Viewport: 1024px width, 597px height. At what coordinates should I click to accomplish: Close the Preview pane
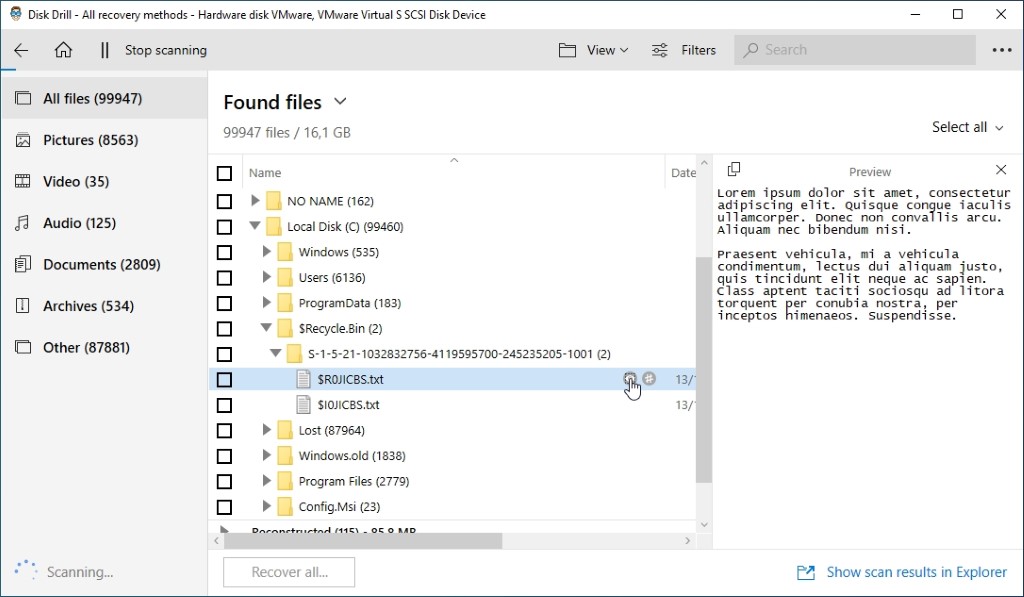(x=1001, y=170)
